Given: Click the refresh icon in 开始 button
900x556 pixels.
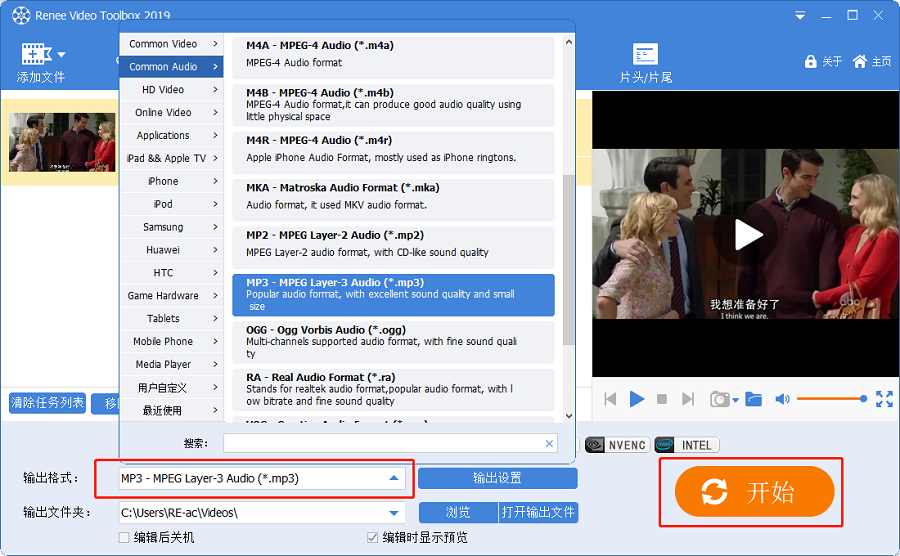Looking at the screenshot, I should click(x=714, y=492).
